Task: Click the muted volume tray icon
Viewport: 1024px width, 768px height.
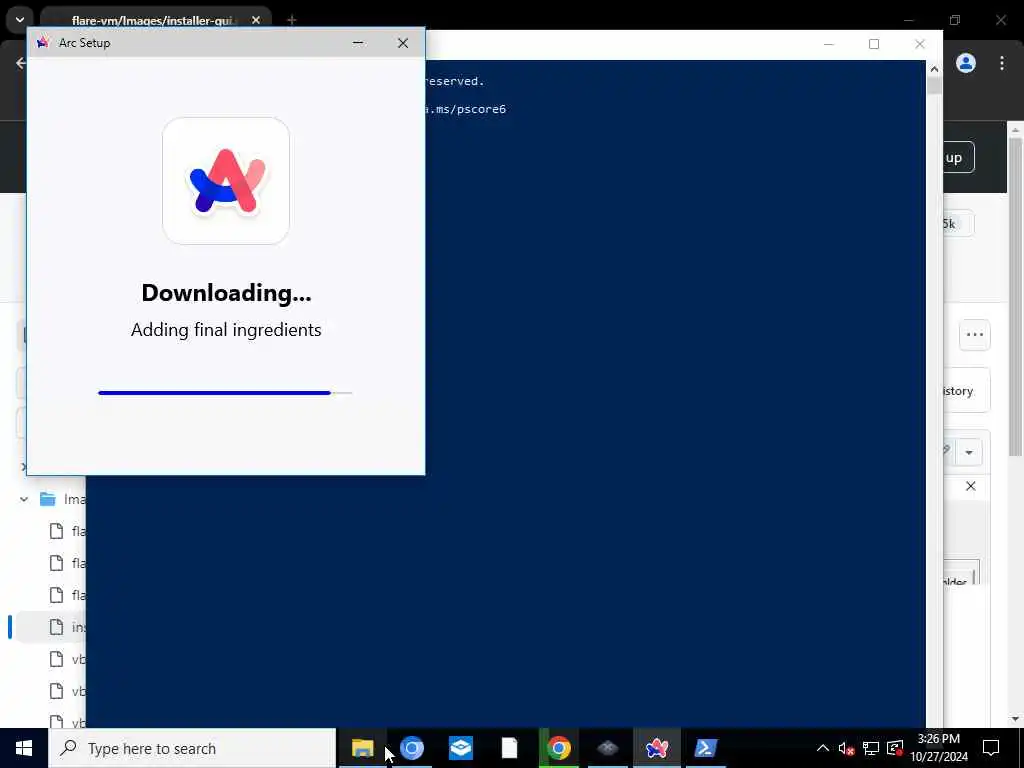Action: click(x=846, y=748)
